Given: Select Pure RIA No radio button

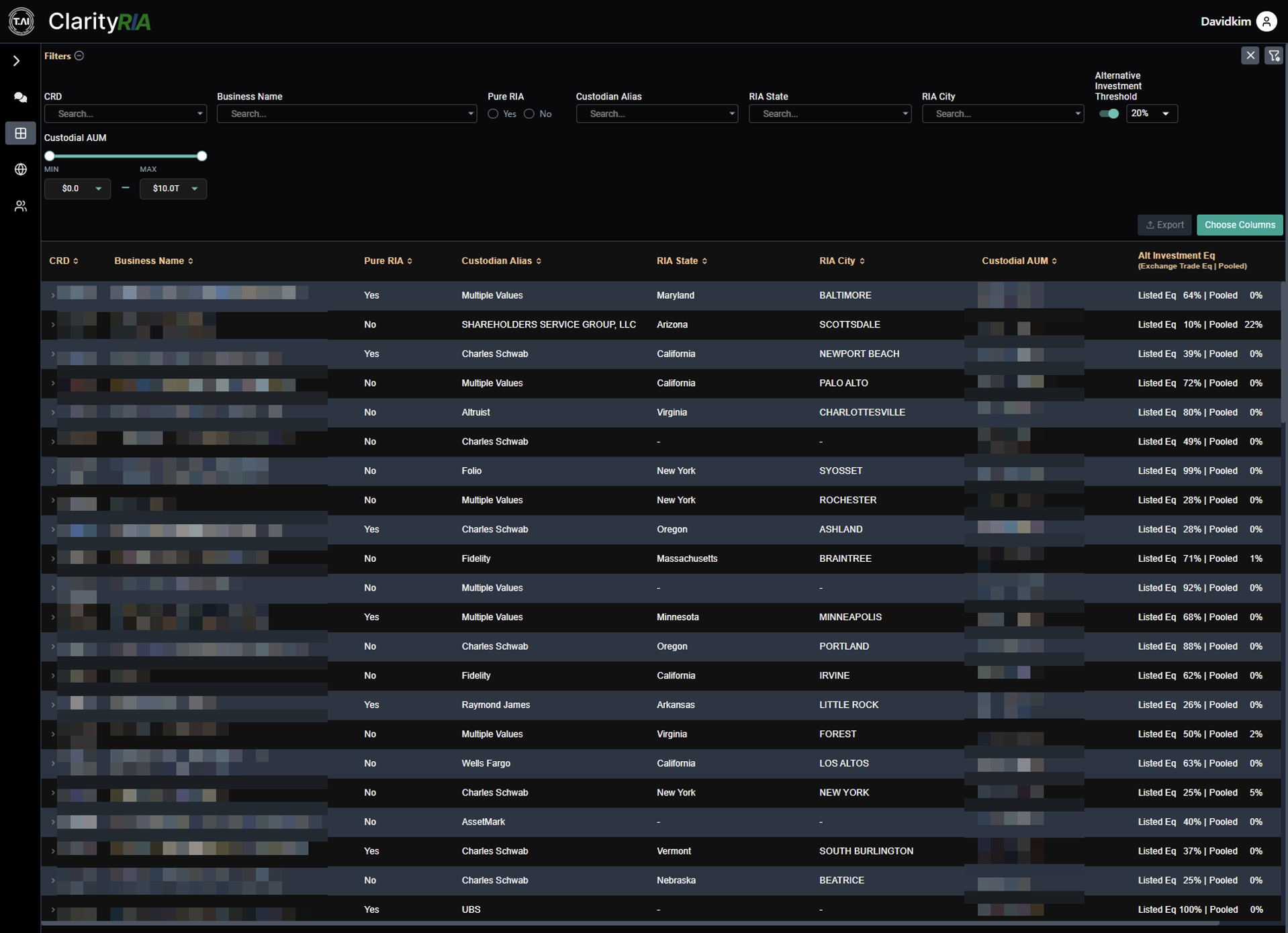Looking at the screenshot, I should (x=529, y=114).
